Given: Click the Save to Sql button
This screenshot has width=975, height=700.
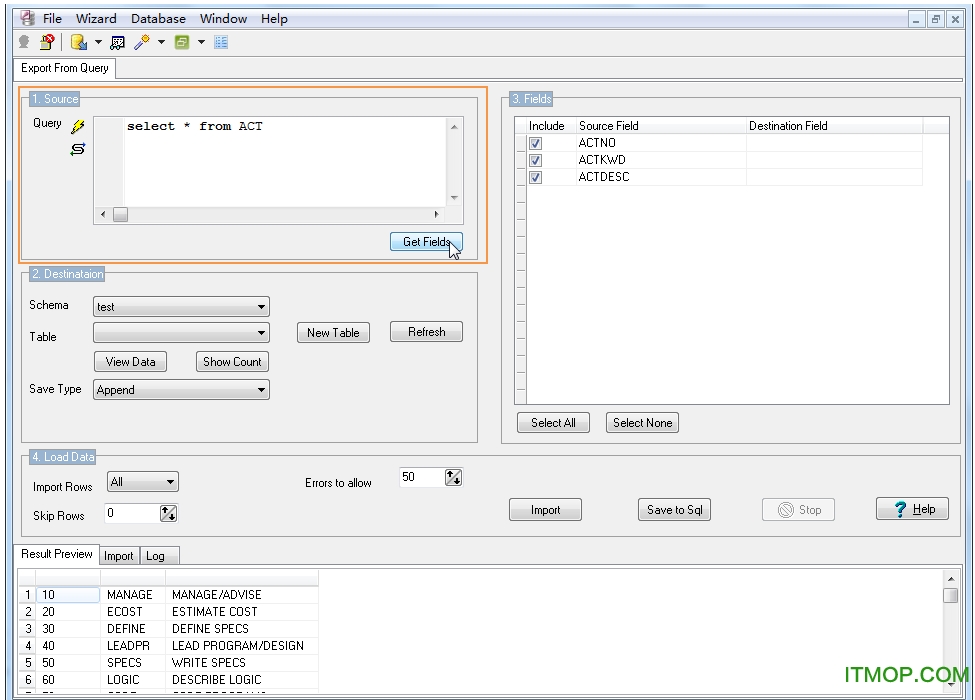Looking at the screenshot, I should coord(674,509).
